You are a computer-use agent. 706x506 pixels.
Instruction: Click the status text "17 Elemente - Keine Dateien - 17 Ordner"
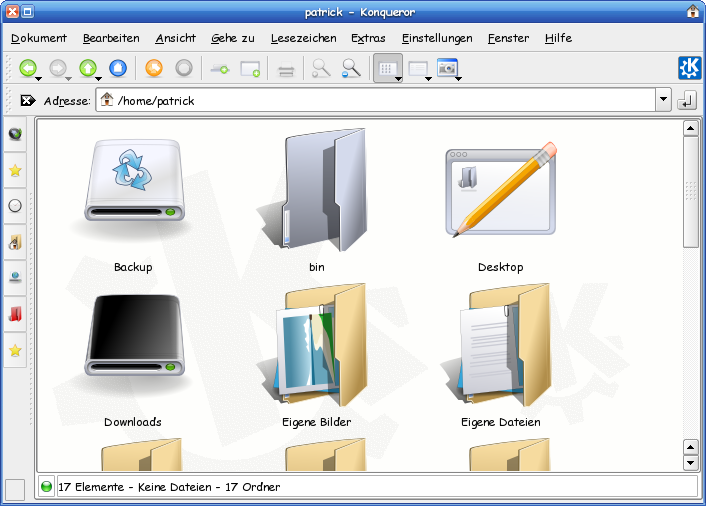169,487
